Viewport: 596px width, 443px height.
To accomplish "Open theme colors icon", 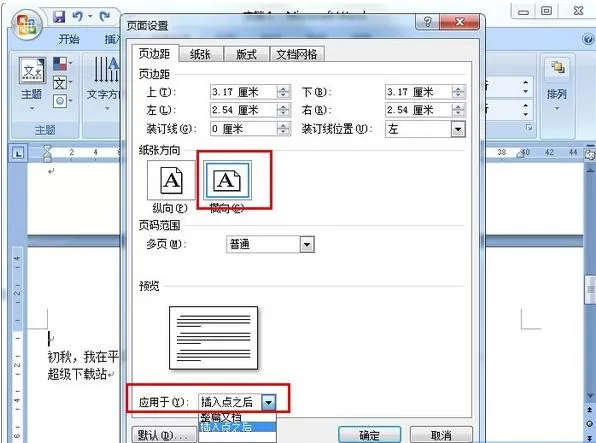I will click(x=60, y=64).
